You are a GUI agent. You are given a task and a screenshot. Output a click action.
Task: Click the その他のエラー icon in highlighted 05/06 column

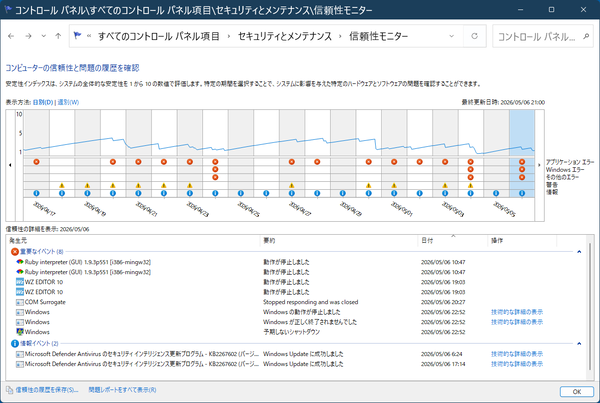coord(522,177)
